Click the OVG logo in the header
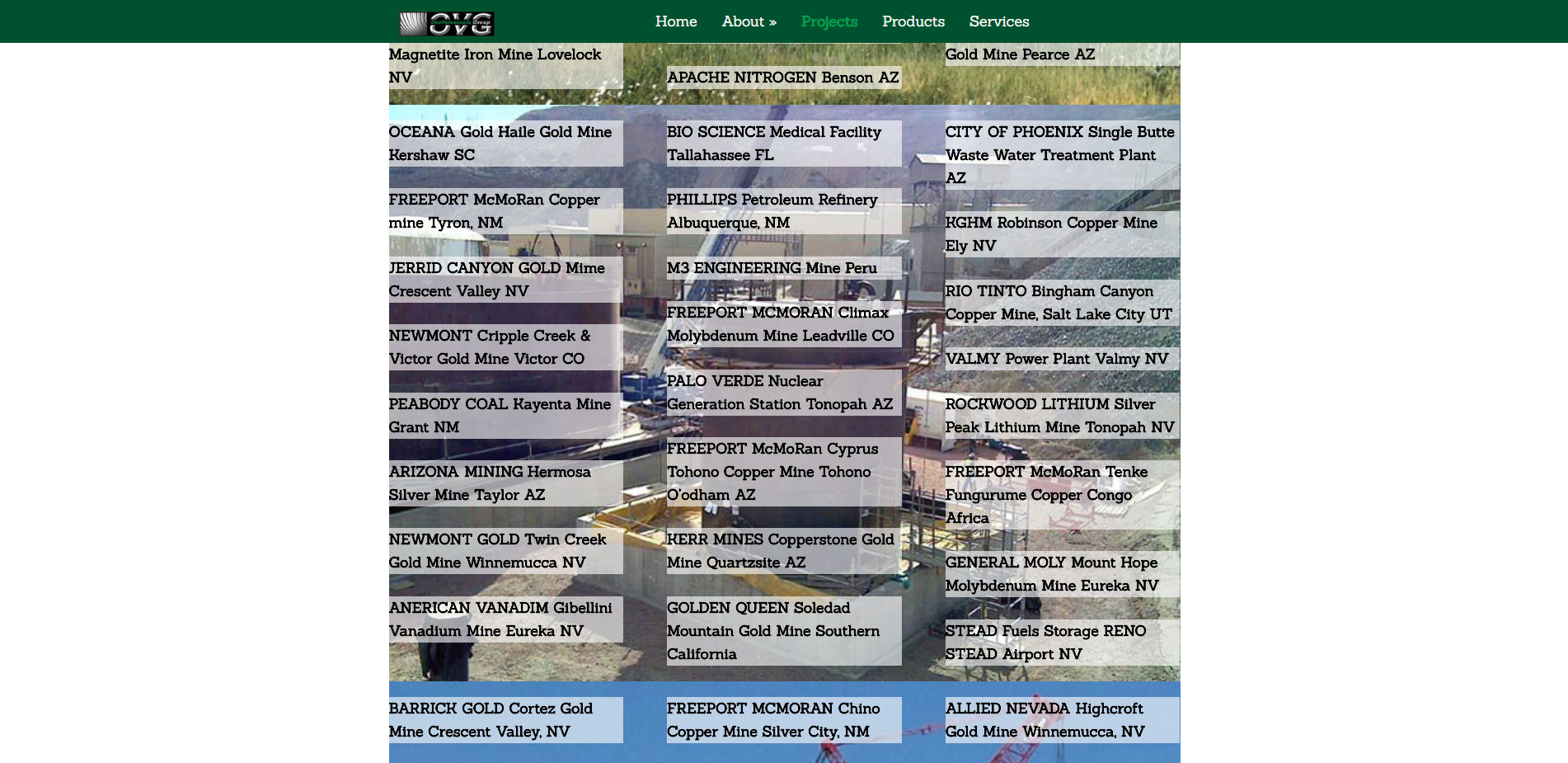The image size is (1568, 763). tap(447, 23)
